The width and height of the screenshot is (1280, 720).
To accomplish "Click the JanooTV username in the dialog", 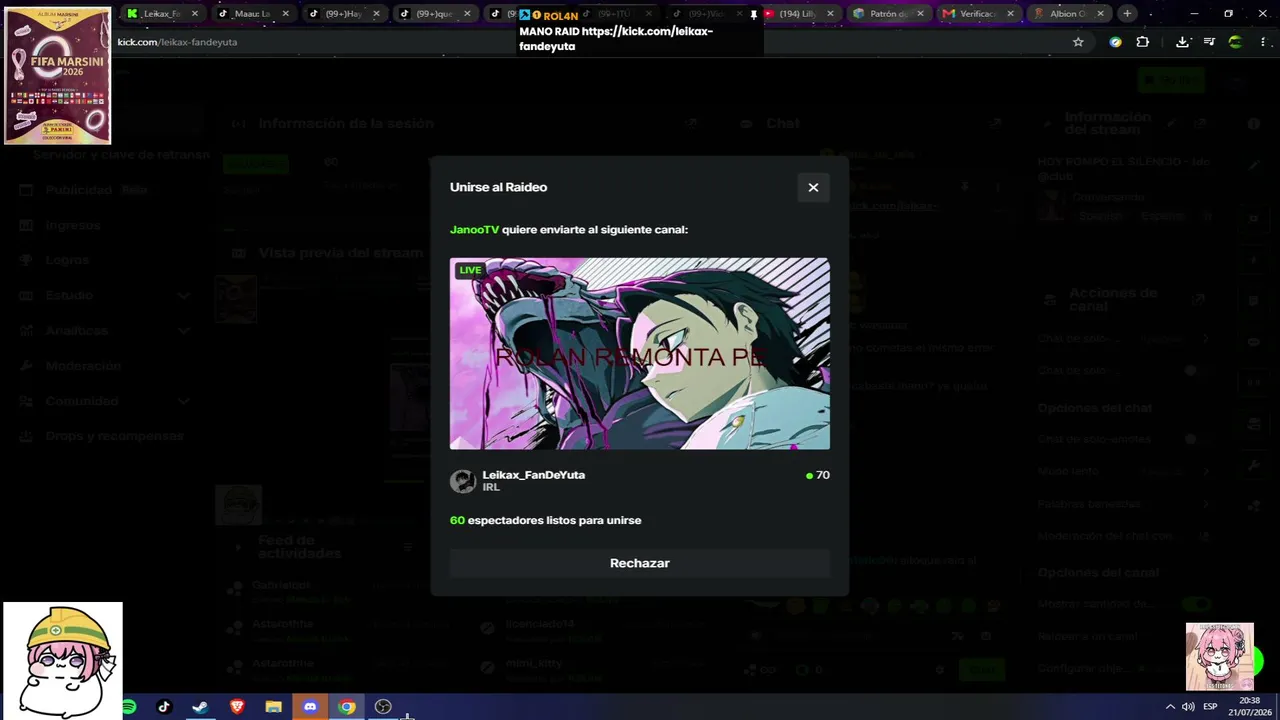I will tap(474, 230).
